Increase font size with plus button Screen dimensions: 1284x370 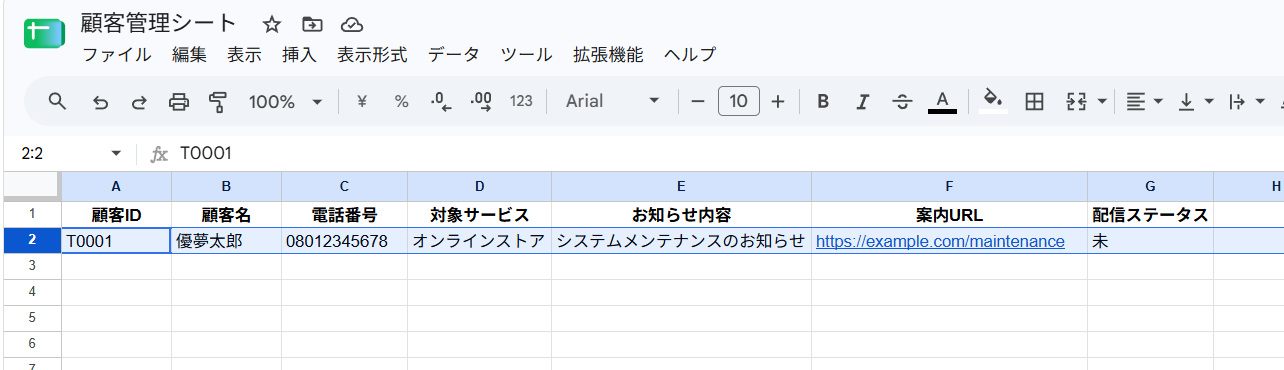(778, 101)
